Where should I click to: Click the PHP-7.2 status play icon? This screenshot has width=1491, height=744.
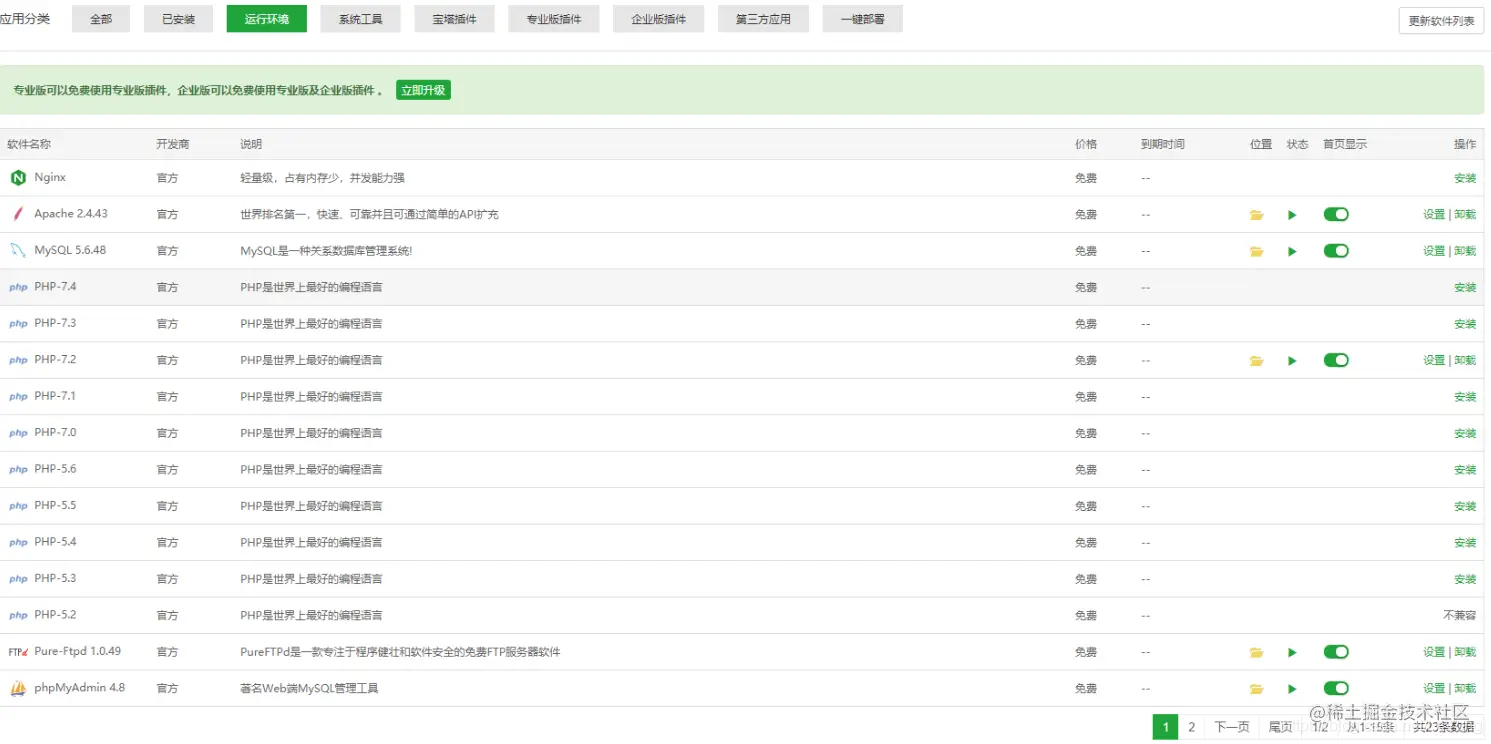click(1292, 361)
